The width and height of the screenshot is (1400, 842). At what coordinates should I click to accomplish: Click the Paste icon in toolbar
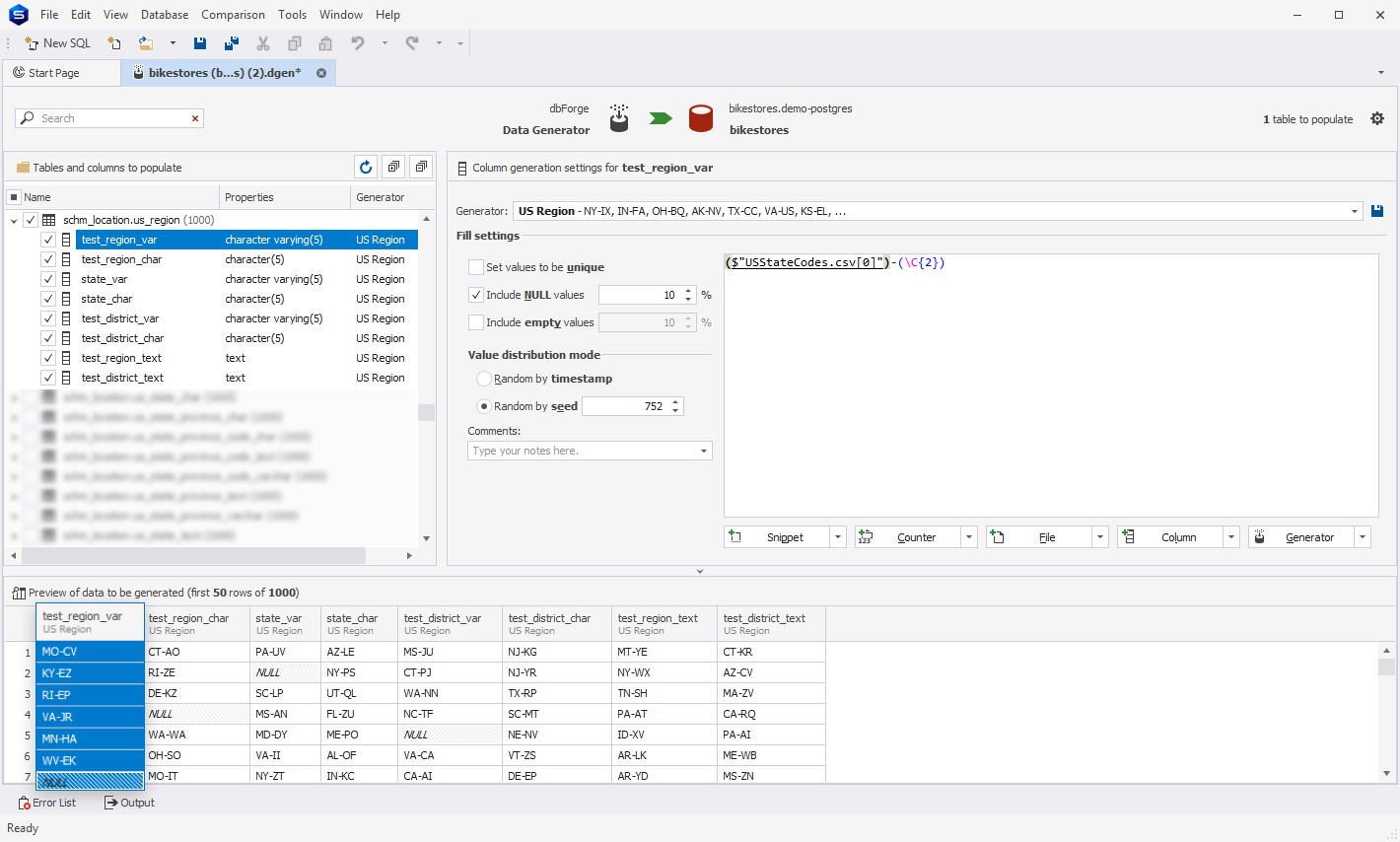325,43
